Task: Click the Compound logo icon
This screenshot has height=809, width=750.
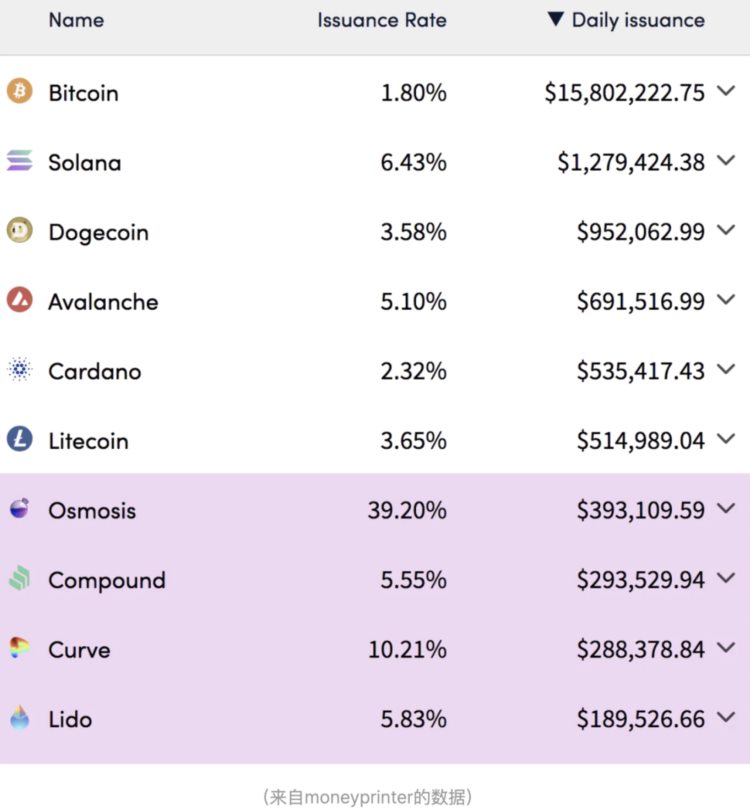Action: pyautogui.click(x=20, y=579)
